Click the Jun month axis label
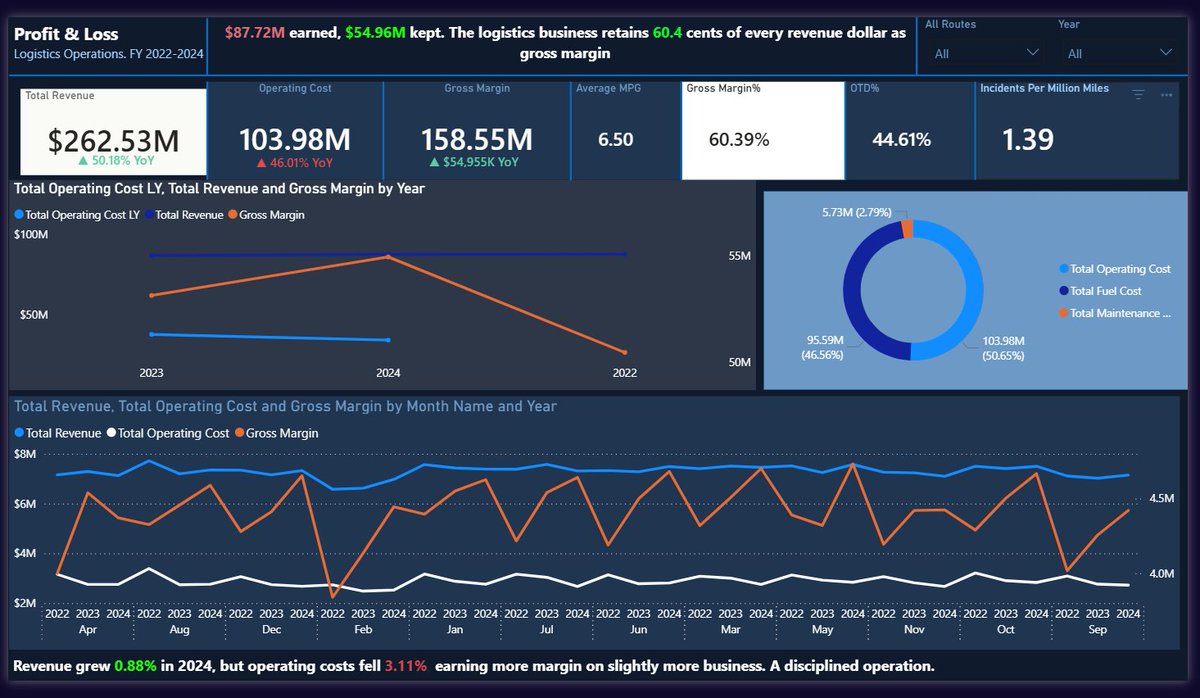This screenshot has width=1200, height=698. click(x=638, y=630)
